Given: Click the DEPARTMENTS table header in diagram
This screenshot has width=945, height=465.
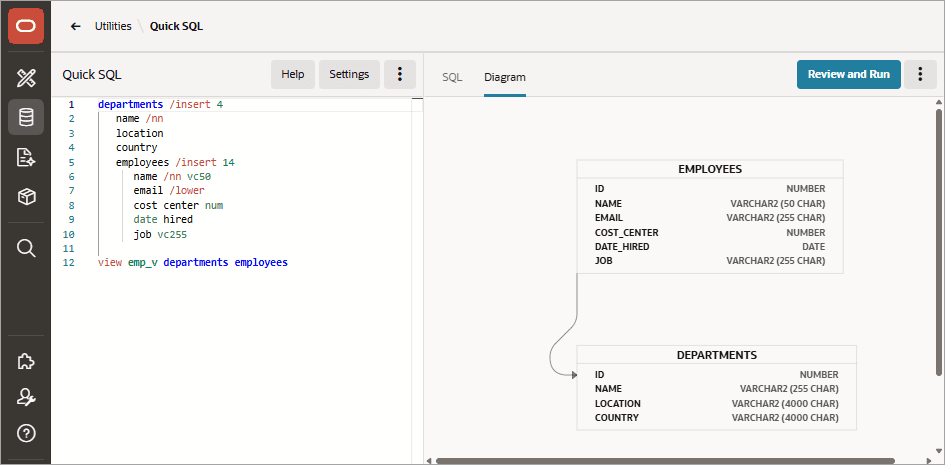Looking at the screenshot, I should pos(717,355).
